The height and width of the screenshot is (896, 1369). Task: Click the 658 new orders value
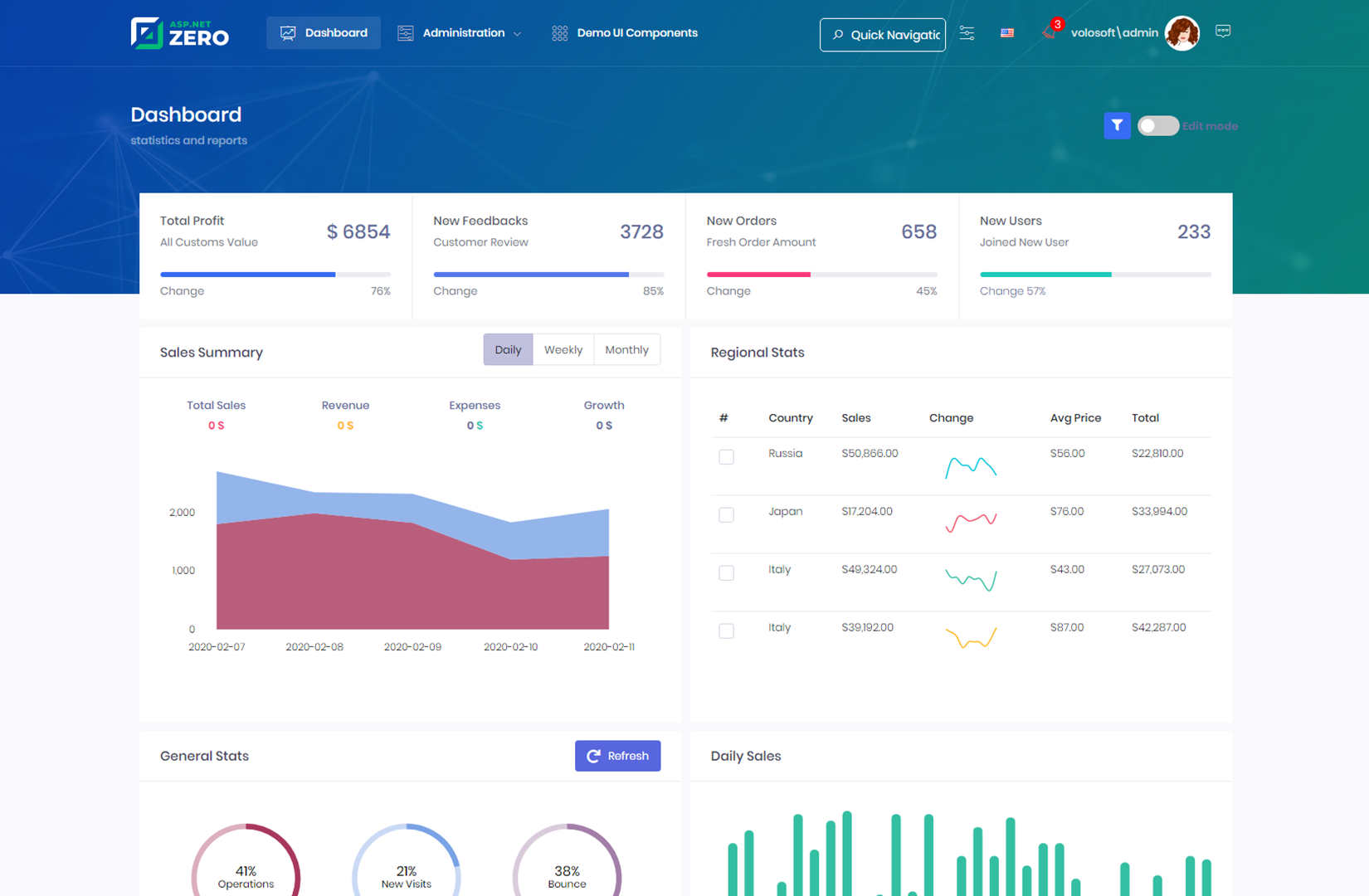[x=918, y=231]
